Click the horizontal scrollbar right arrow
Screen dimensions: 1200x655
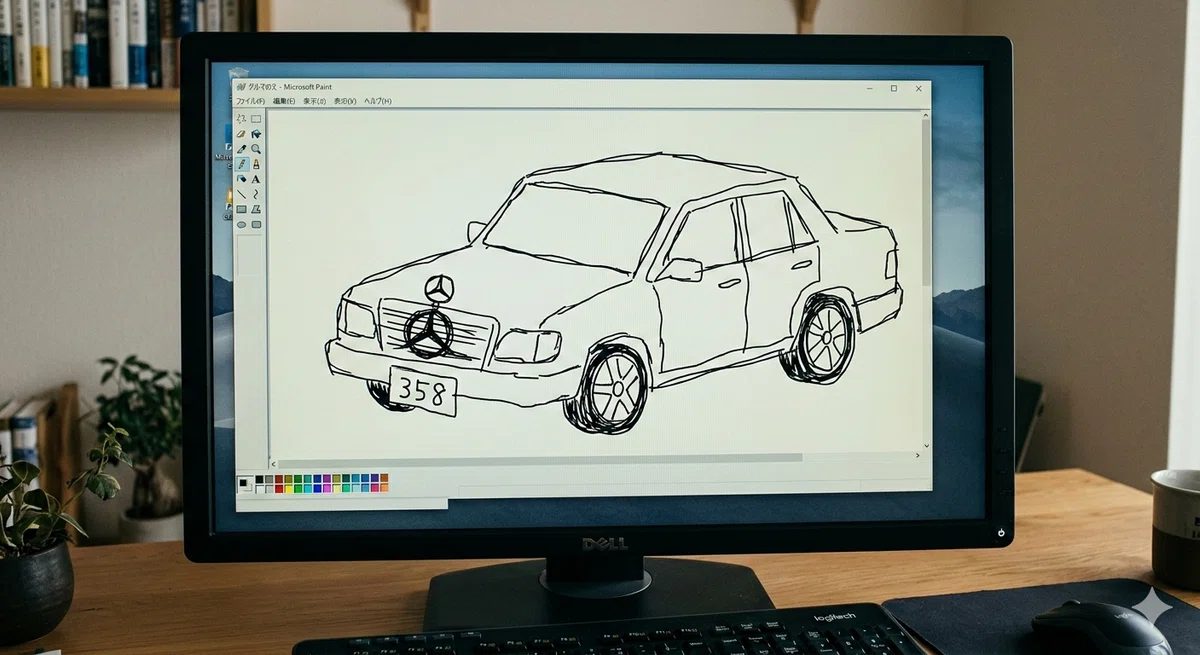[918, 456]
